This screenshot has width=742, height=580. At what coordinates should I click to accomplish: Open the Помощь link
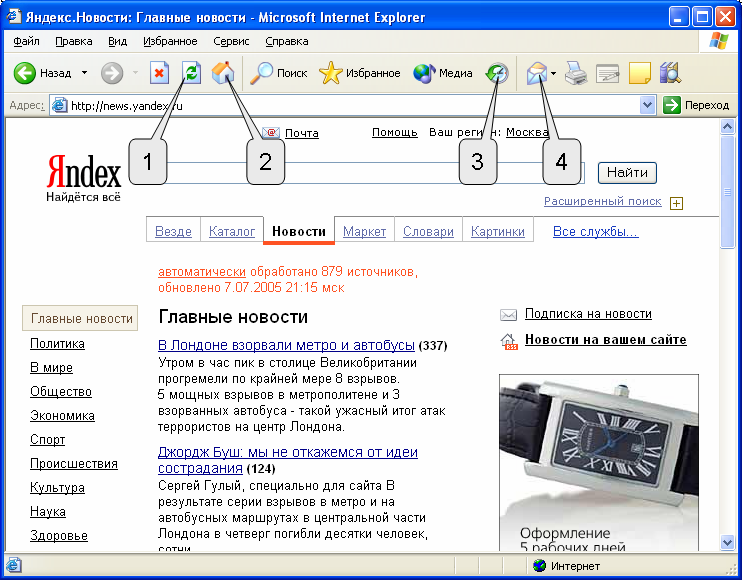coord(395,132)
